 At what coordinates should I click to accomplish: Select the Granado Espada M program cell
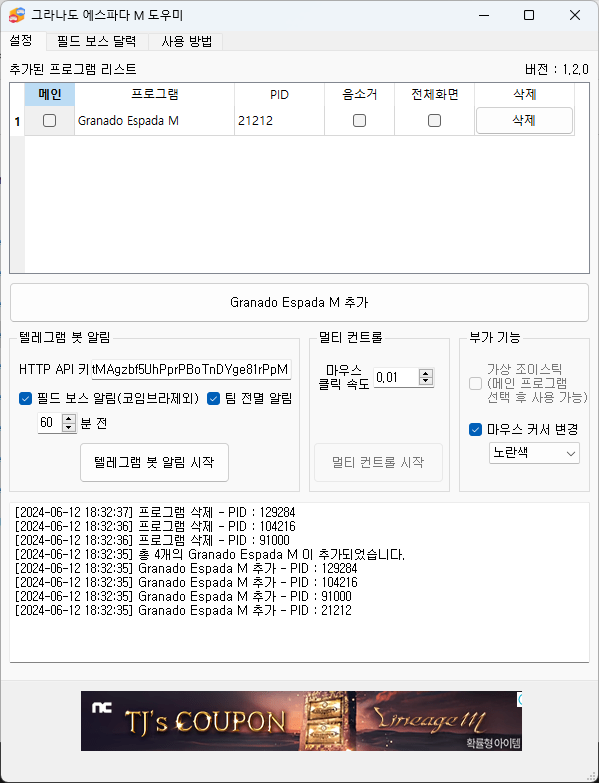(x=154, y=121)
